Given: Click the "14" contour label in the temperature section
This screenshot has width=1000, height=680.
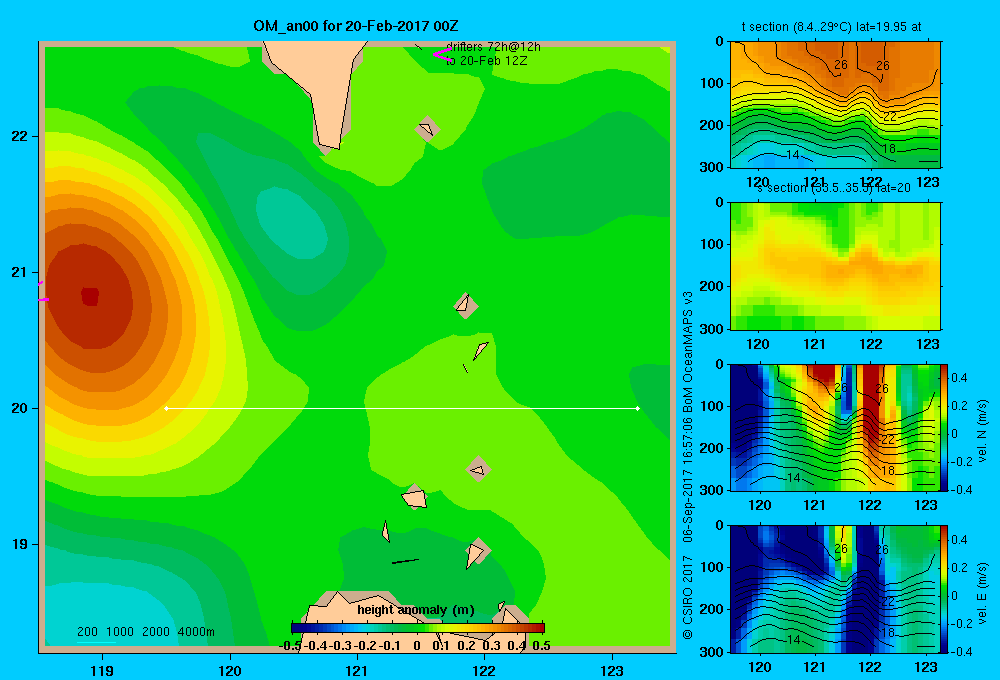Looking at the screenshot, I should tap(792, 154).
